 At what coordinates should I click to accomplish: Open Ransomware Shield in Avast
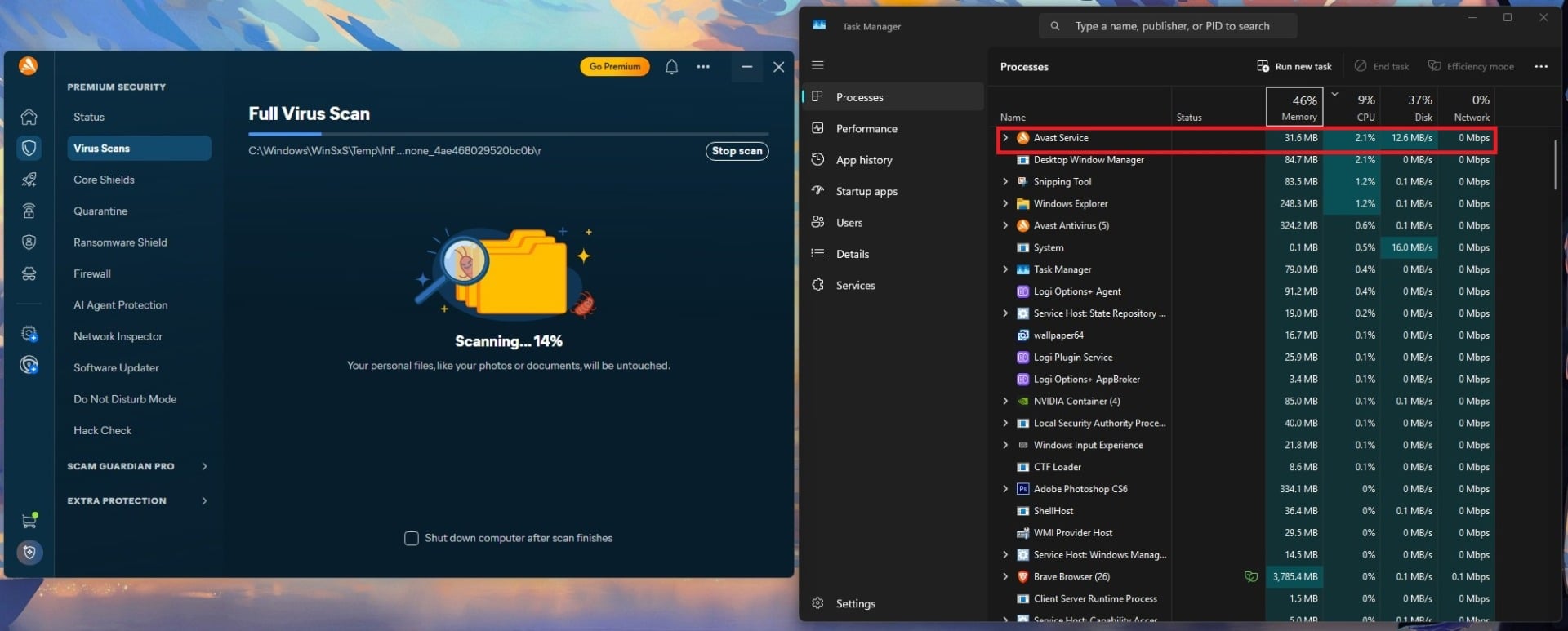pyautogui.click(x=139, y=242)
